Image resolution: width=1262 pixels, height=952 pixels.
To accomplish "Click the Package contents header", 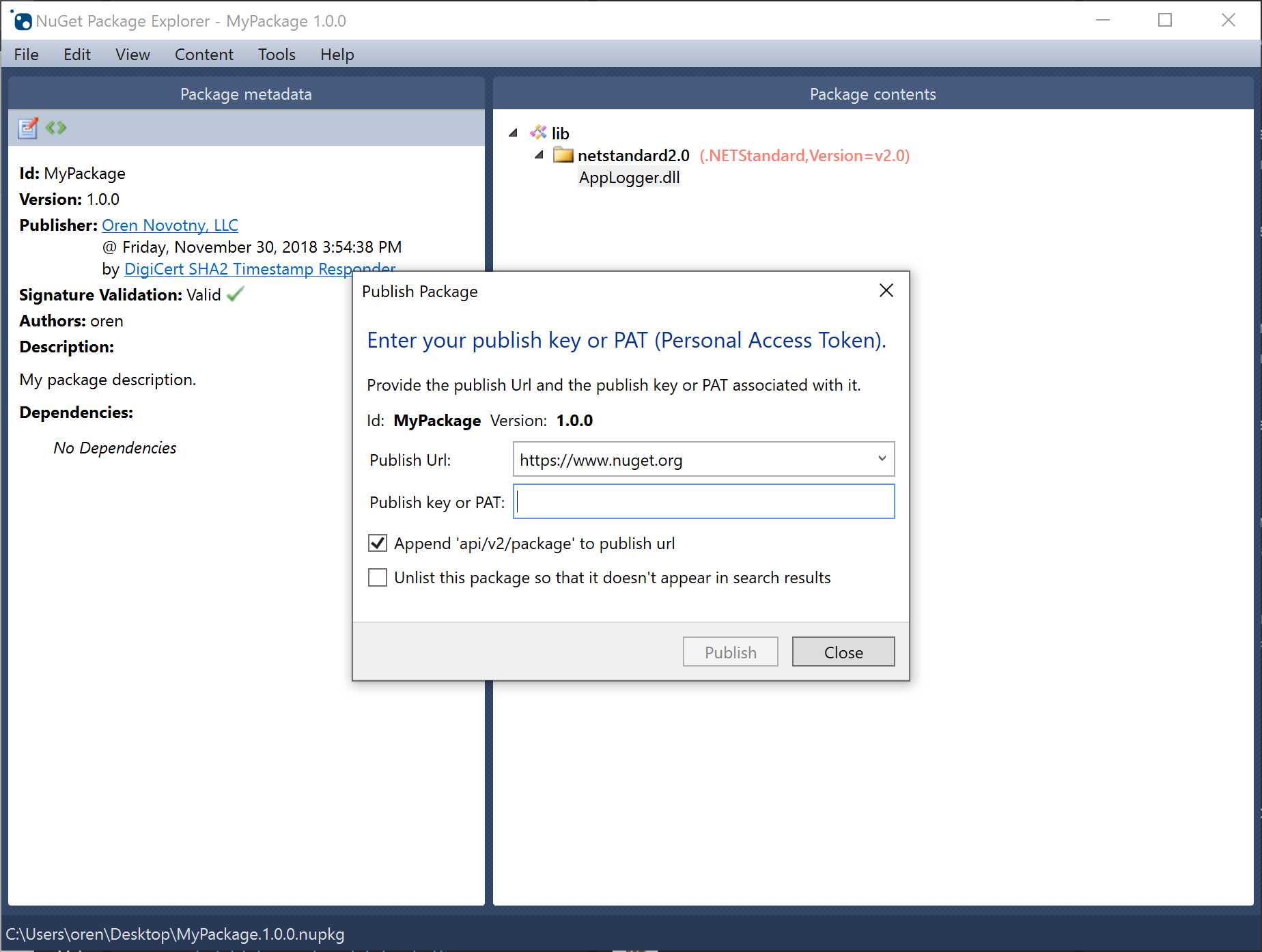I will click(x=873, y=94).
